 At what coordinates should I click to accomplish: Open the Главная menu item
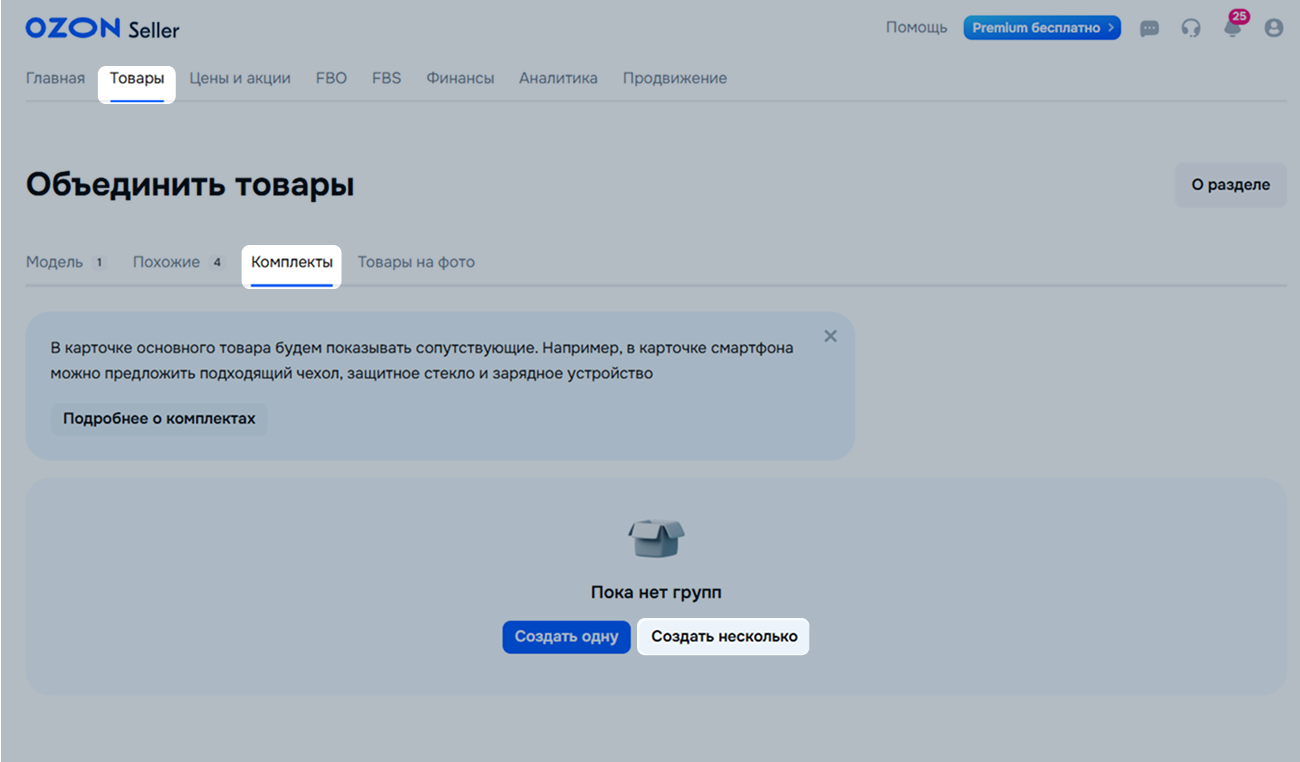[x=55, y=78]
